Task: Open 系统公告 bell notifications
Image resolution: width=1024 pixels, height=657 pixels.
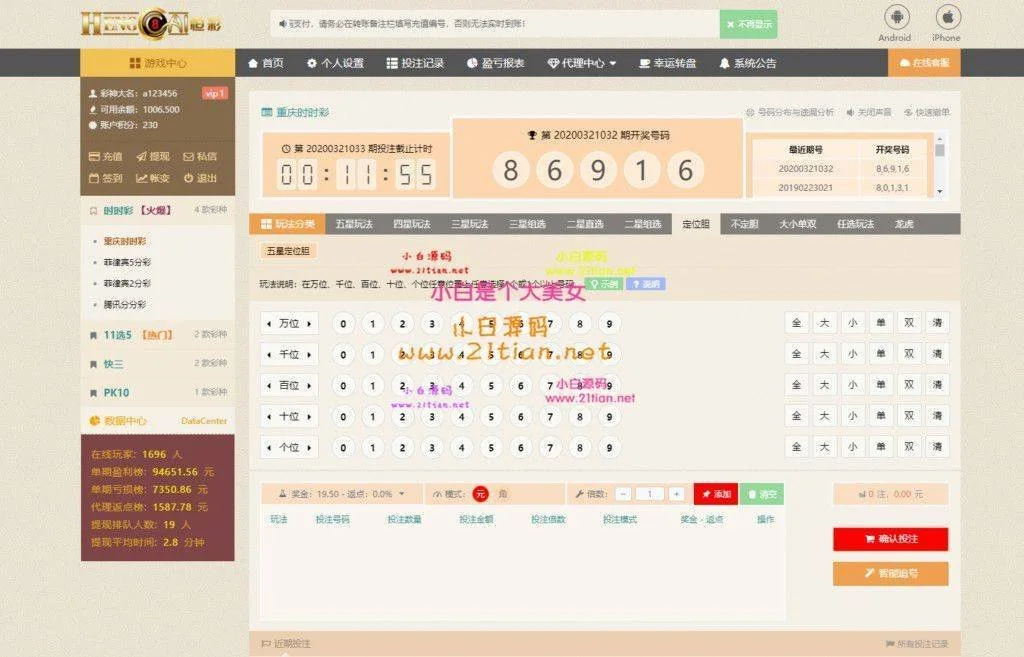Action: [x=747, y=63]
